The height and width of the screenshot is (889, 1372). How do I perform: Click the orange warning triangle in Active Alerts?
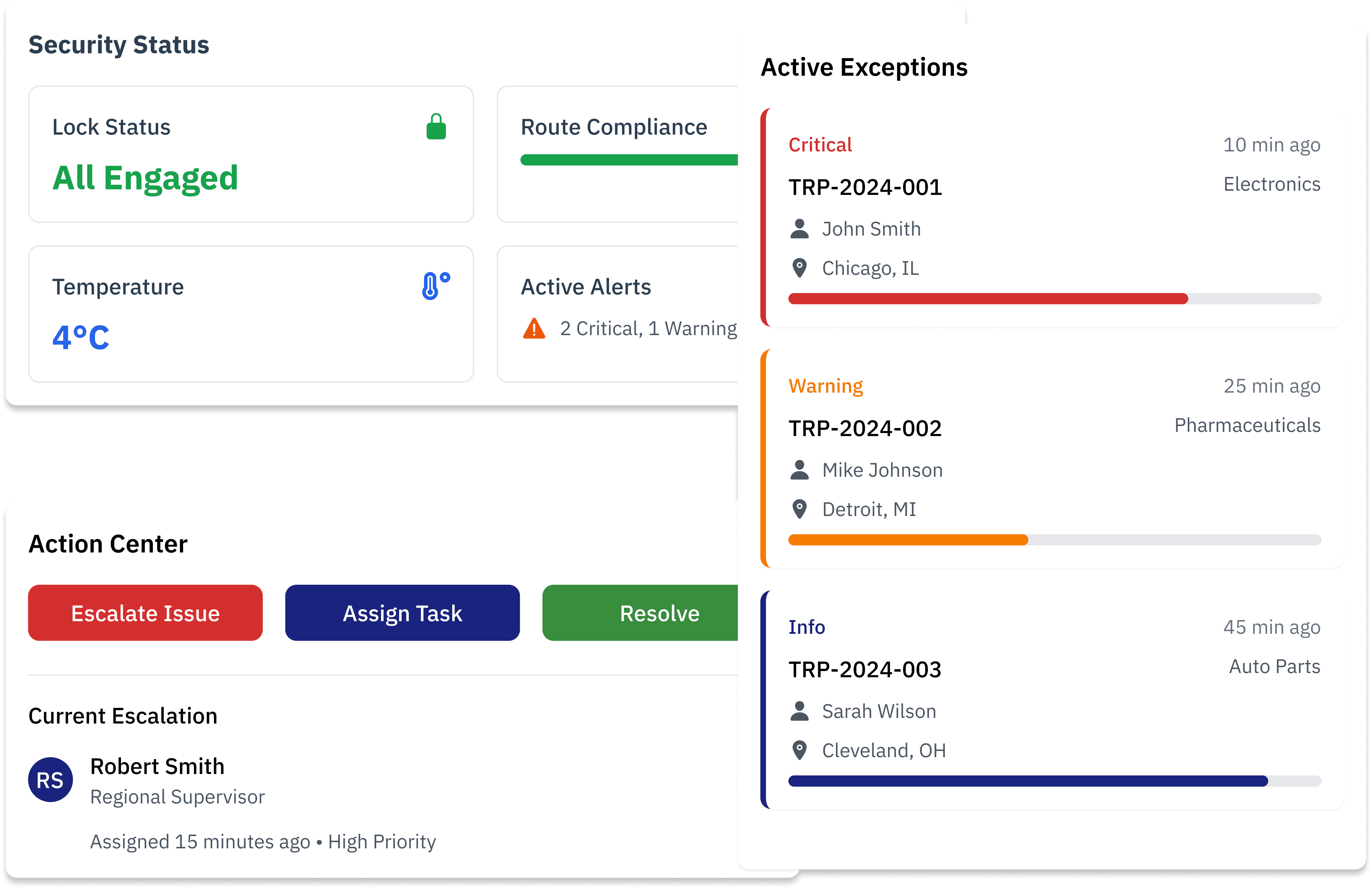534,328
